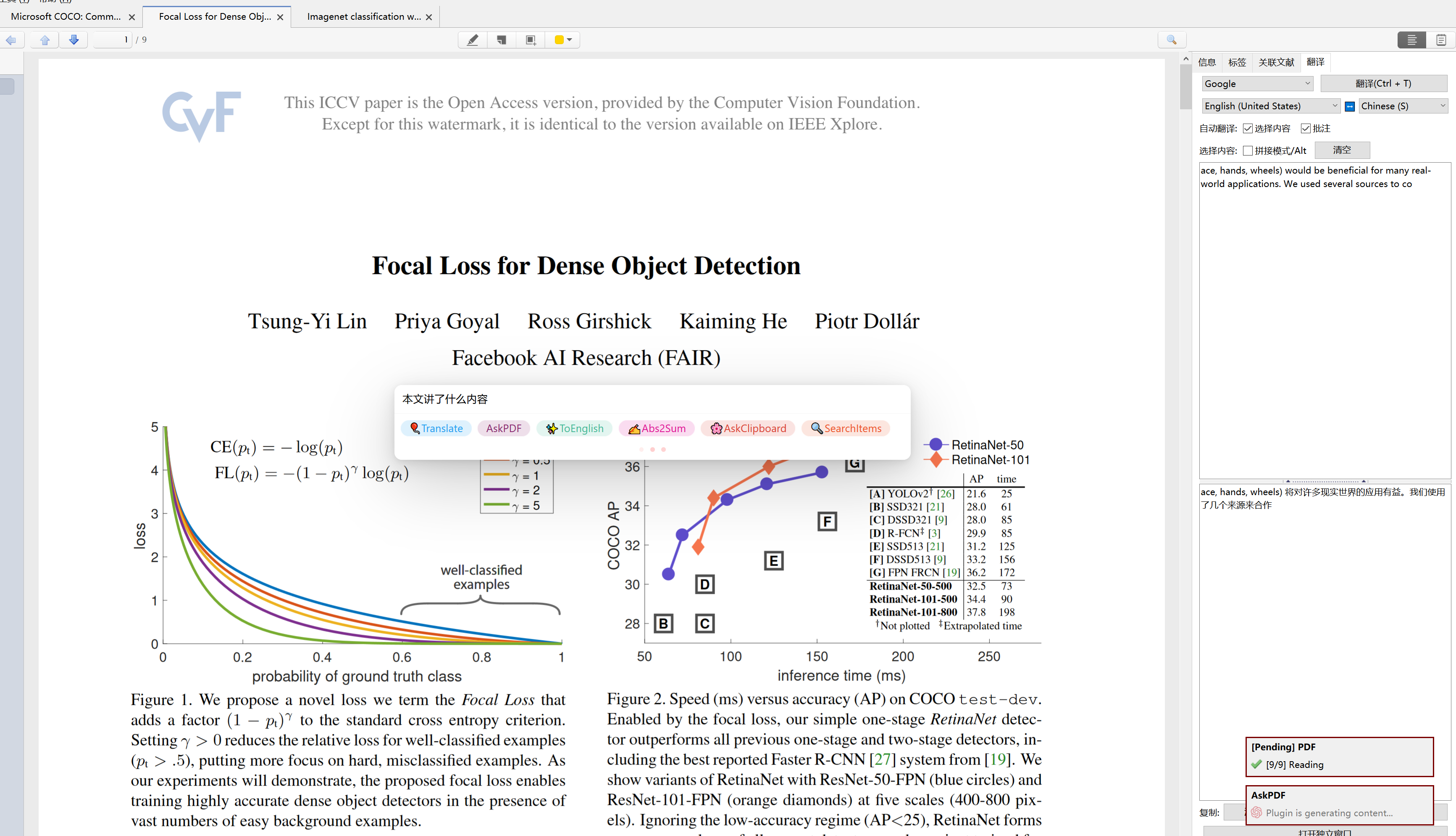Click the 打开独立窗口 button
The width and height of the screenshot is (1456, 836).
pos(1325,832)
